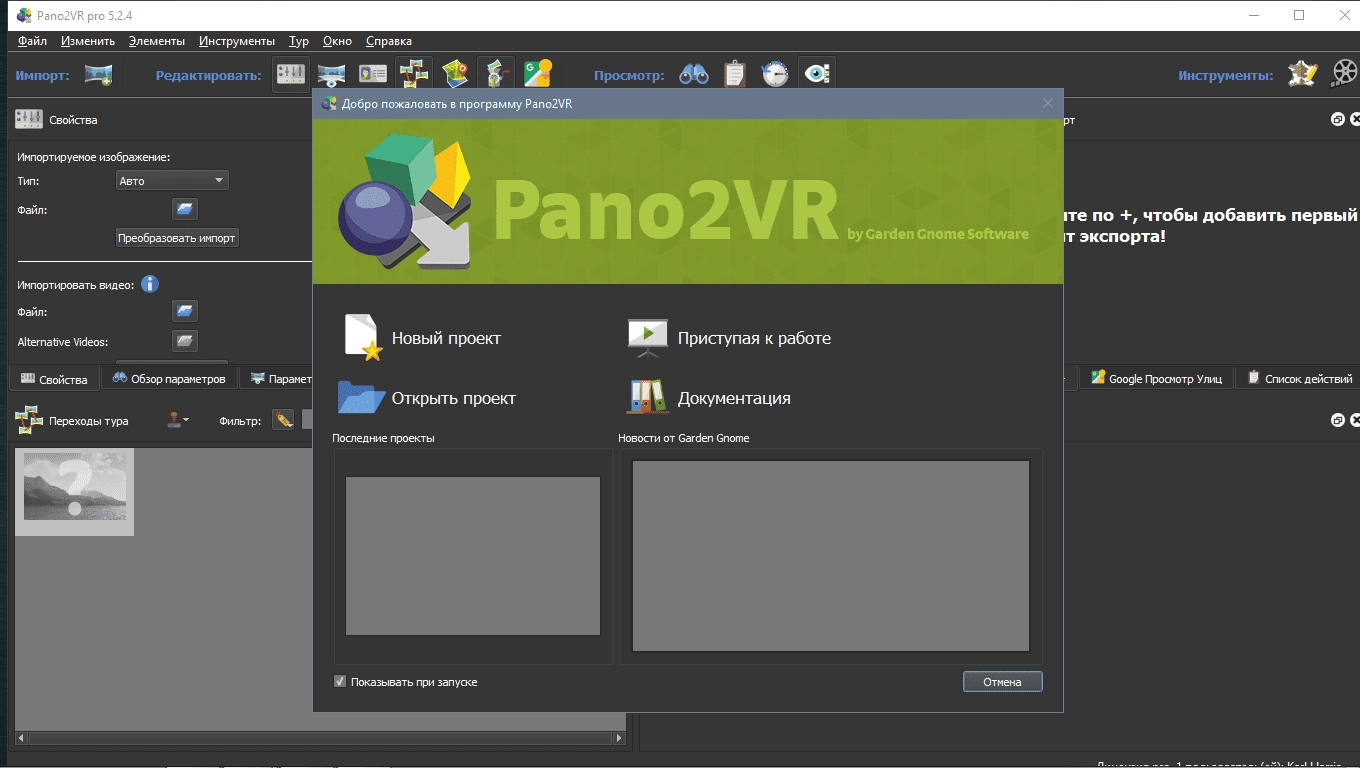Click the Приступая к работе presentation icon
Image resolution: width=1360 pixels, height=768 pixels.
(x=648, y=338)
